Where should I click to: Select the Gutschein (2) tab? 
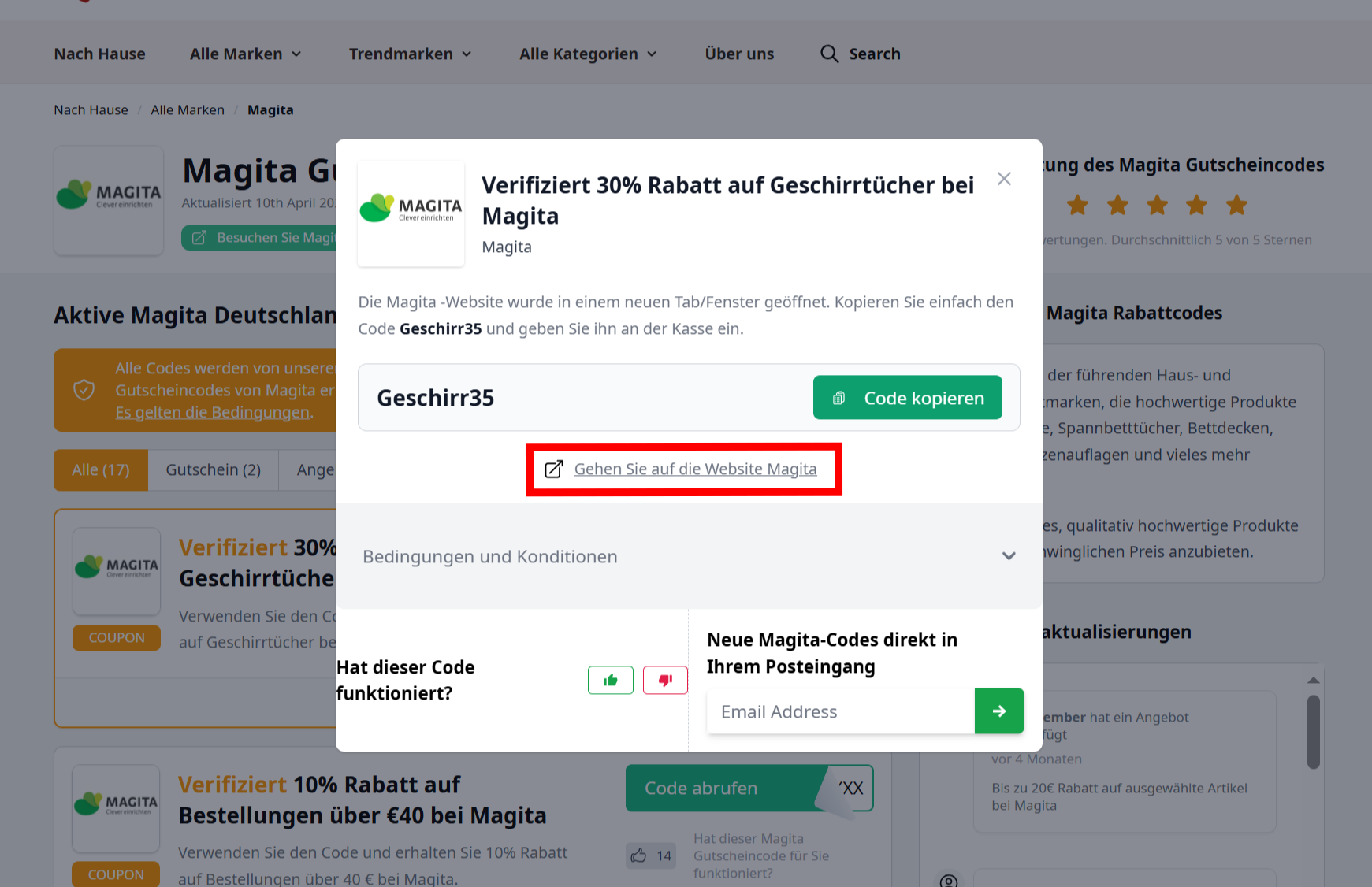[213, 470]
